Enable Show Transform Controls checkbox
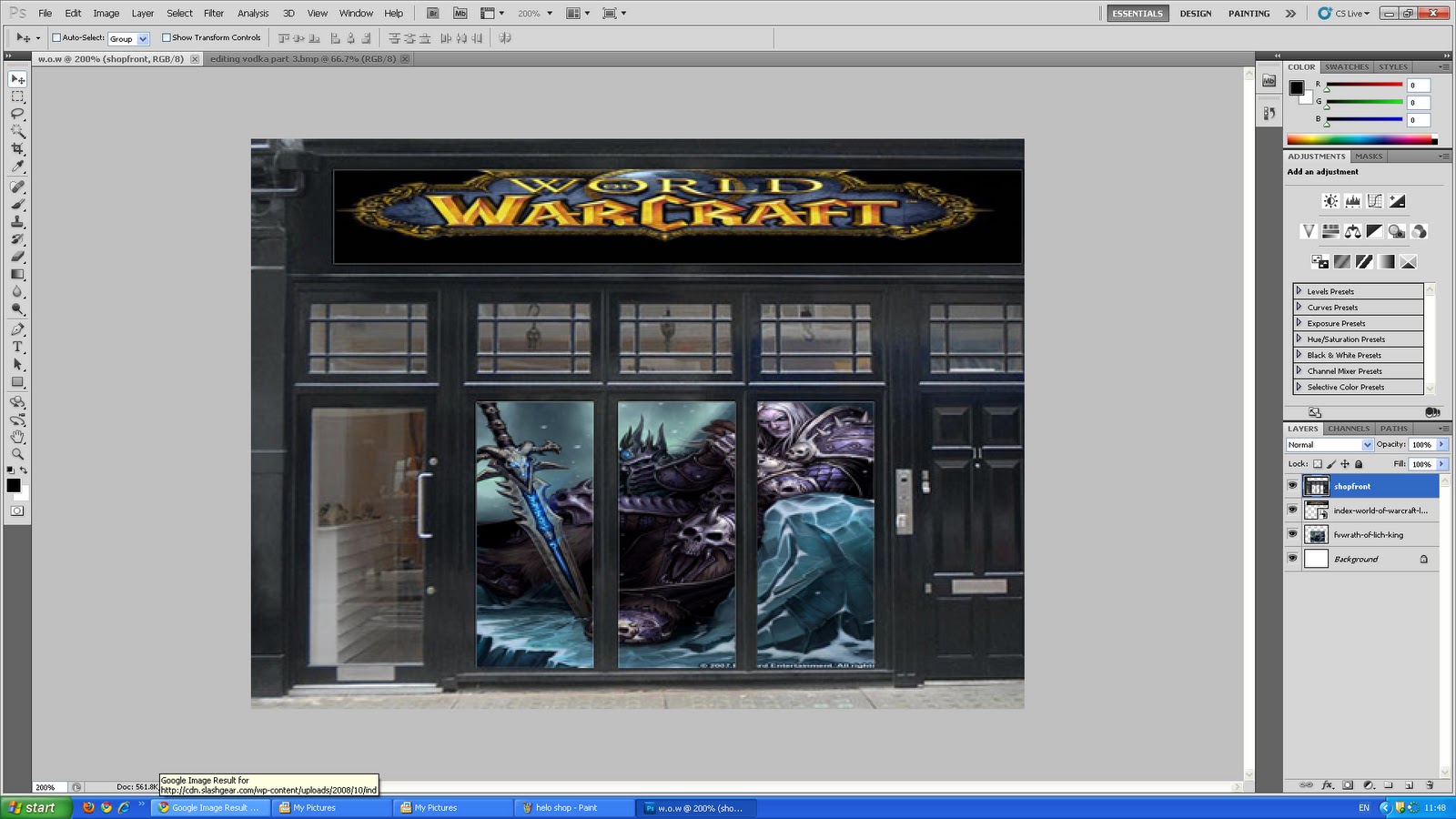1456x819 pixels. tap(167, 37)
